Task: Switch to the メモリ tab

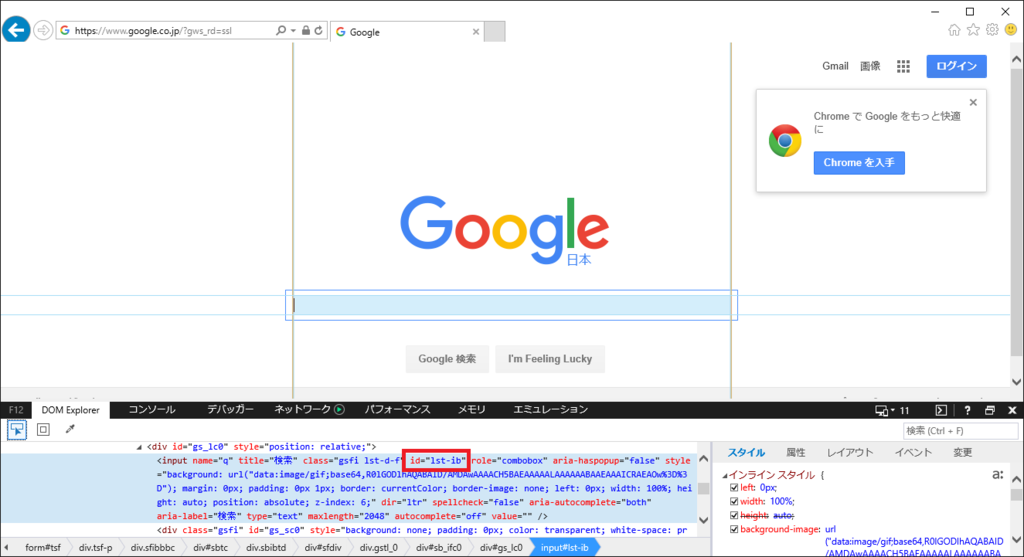Action: click(x=472, y=409)
